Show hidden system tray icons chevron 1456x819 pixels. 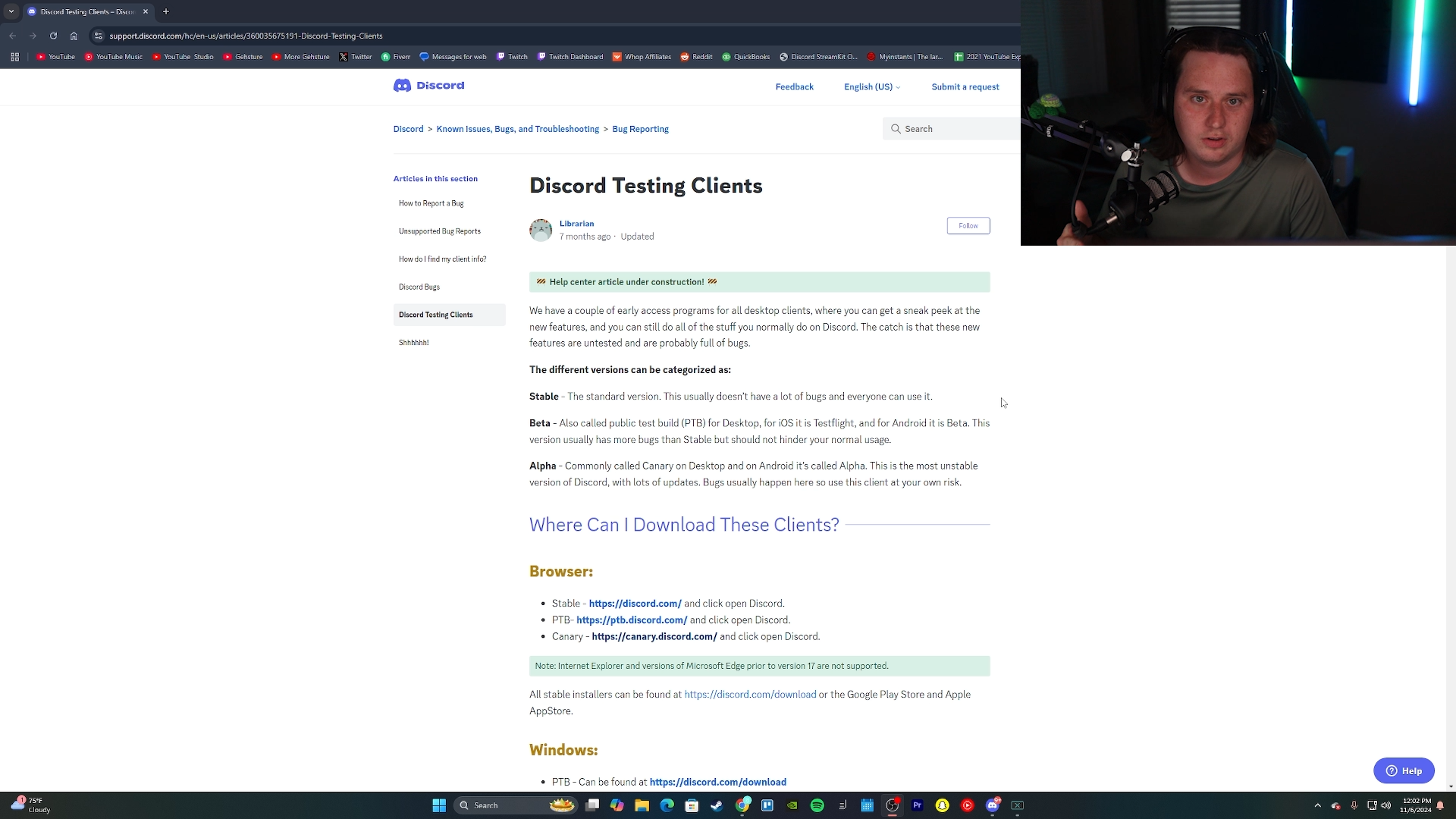(1317, 805)
